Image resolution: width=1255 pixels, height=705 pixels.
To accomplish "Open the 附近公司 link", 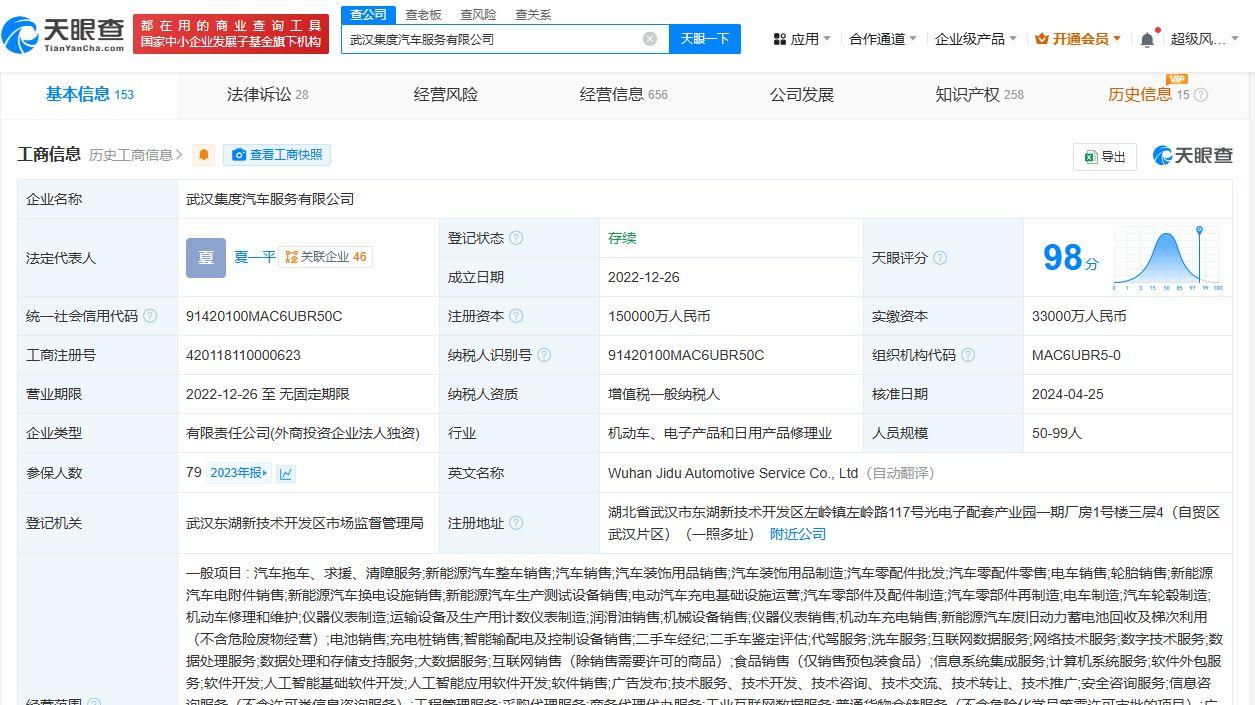I will pyautogui.click(x=798, y=534).
